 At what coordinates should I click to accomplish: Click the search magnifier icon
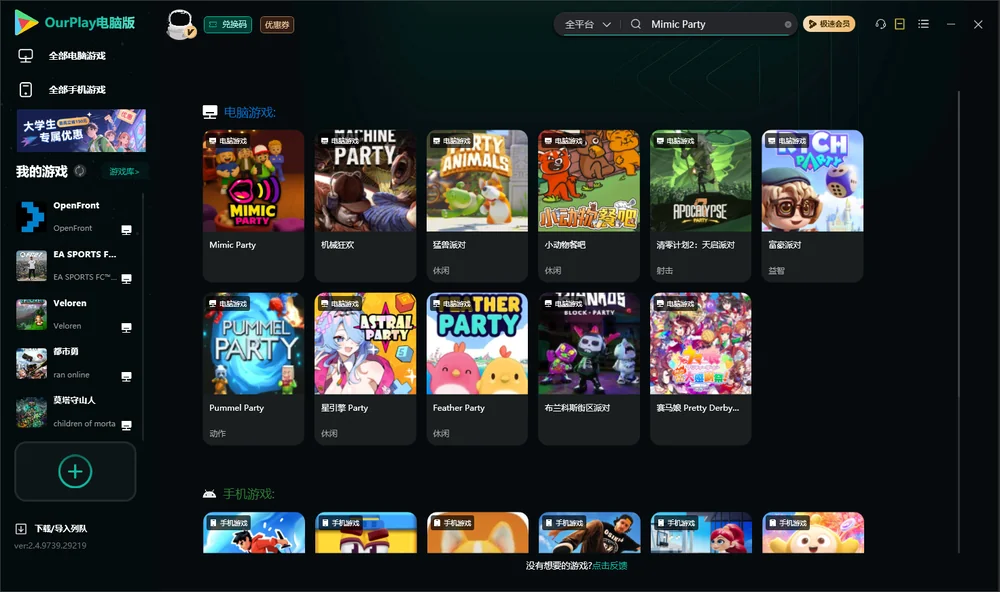click(x=636, y=24)
